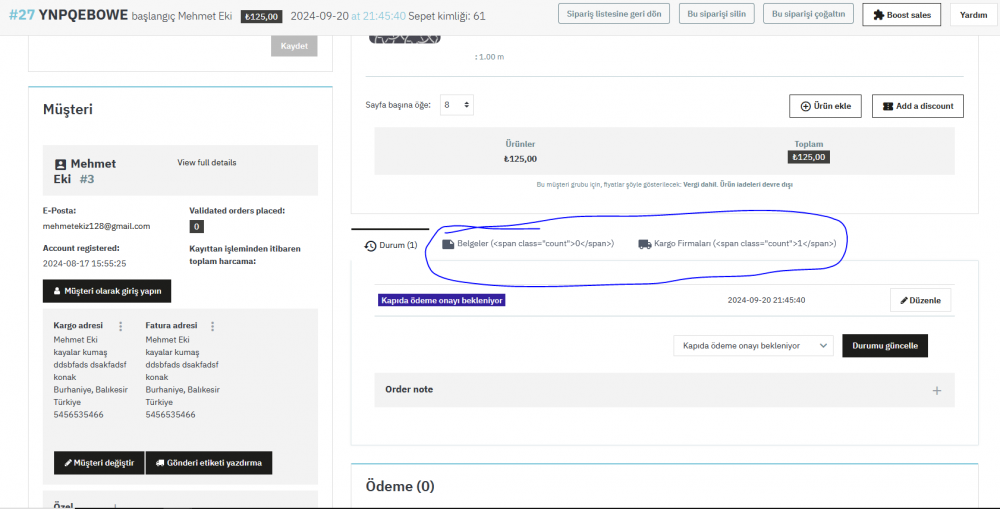Switch to the Kargo Firmaları tab
Screen dimensions: 1000x509
tap(737, 244)
